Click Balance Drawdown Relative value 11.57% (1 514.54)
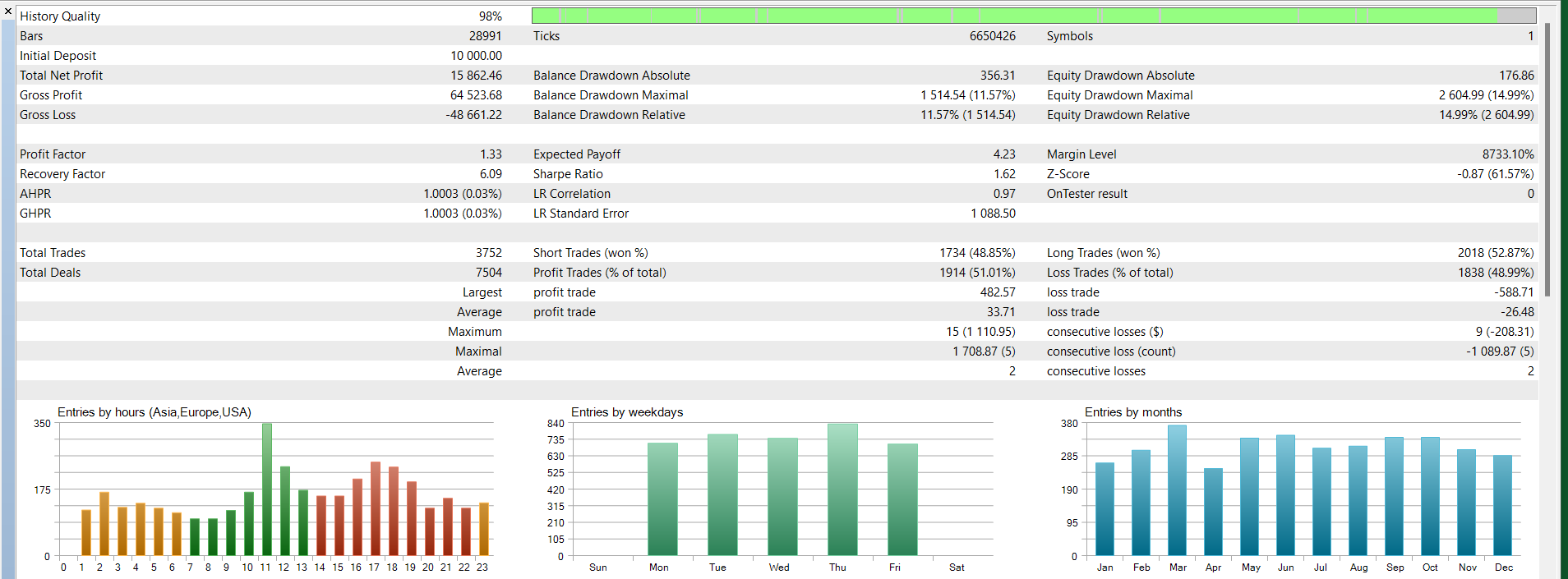The height and width of the screenshot is (579, 1568). coord(968,115)
